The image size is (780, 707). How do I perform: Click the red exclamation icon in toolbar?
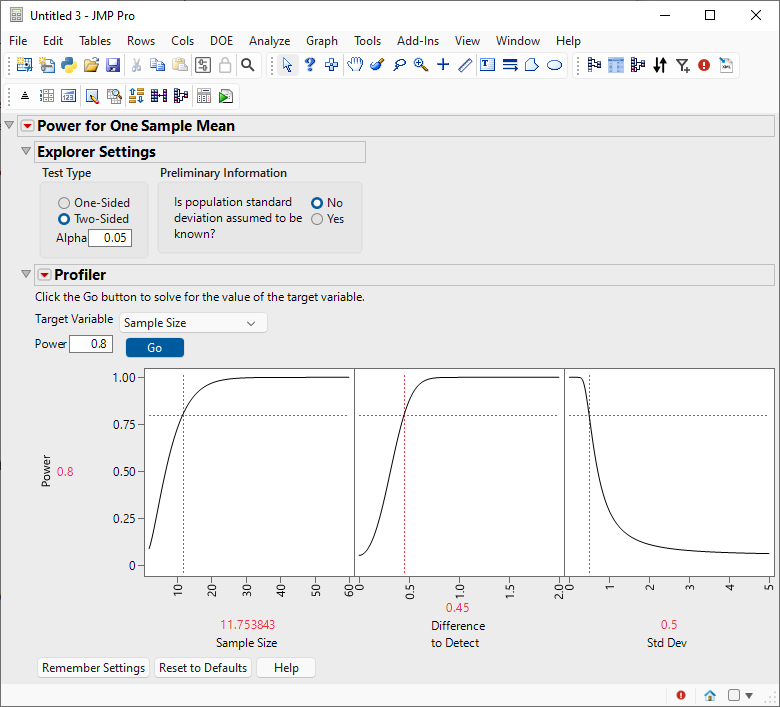pos(704,65)
